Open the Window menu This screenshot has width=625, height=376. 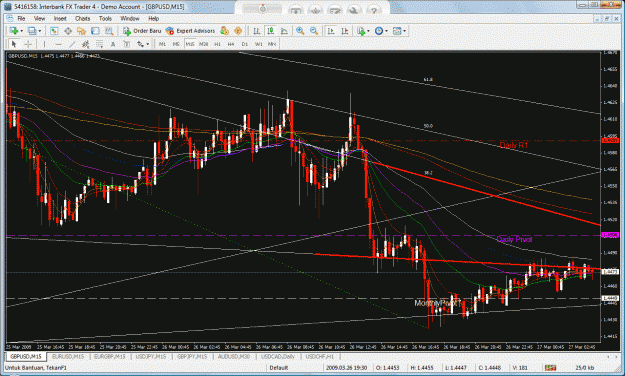click(x=130, y=18)
